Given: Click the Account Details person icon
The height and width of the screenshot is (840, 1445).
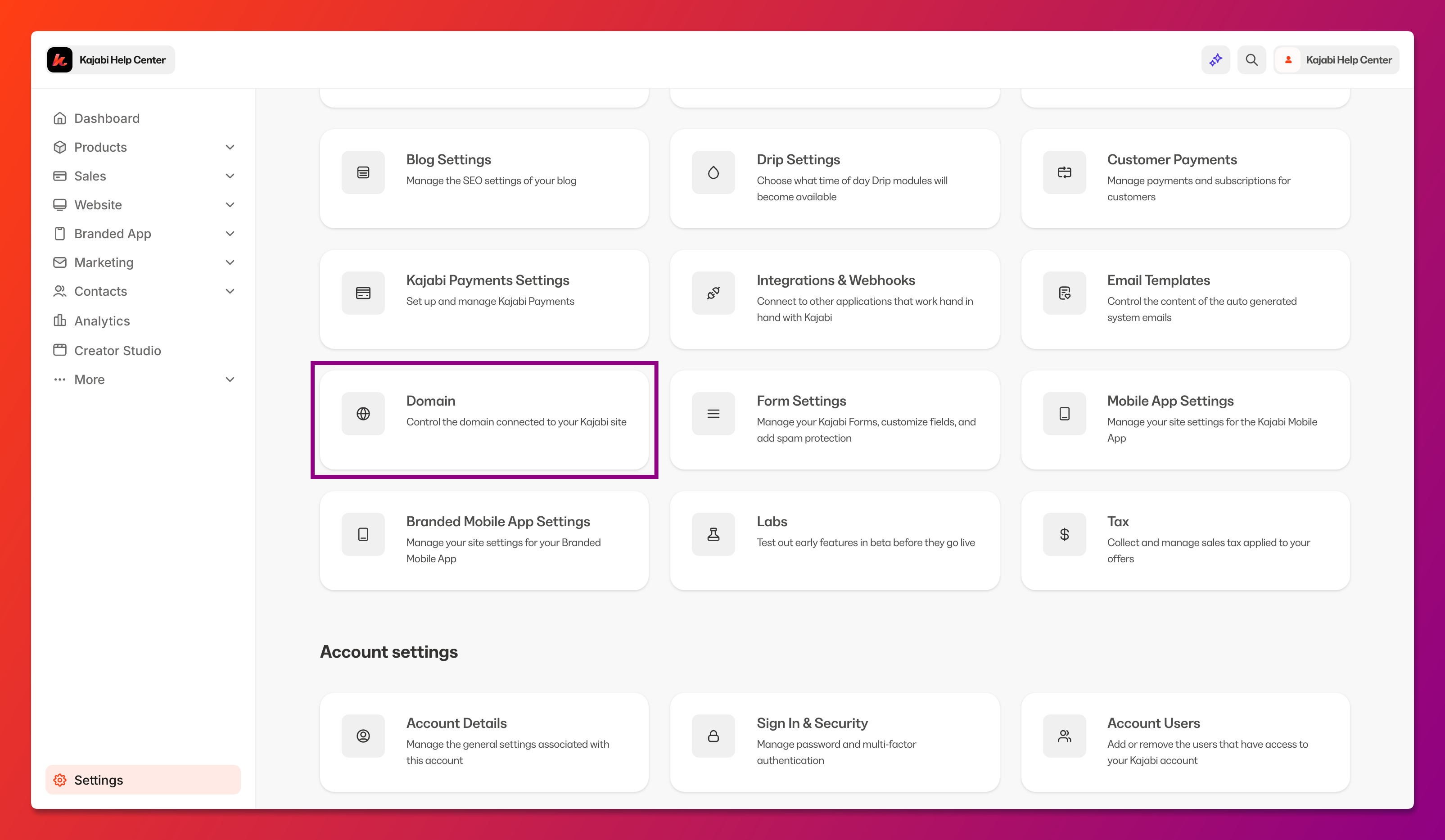Looking at the screenshot, I should tap(363, 736).
